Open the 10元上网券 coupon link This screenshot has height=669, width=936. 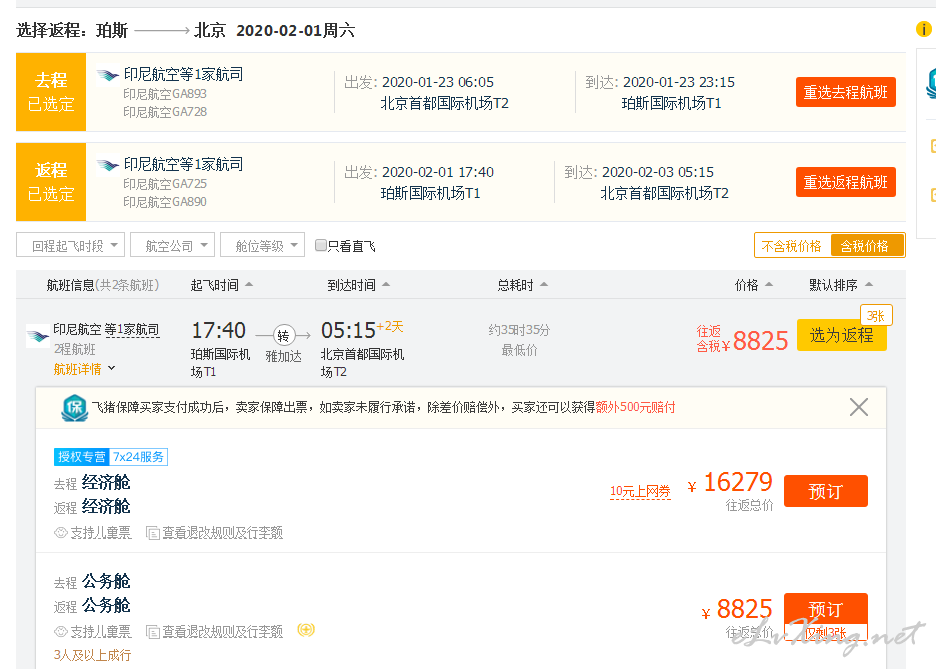[640, 492]
